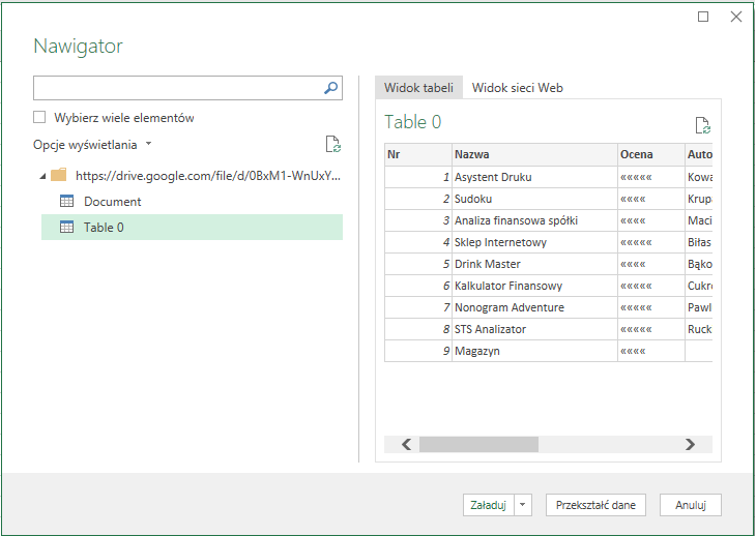This screenshot has height=537, width=755.
Task: Open the dropdown arrow beside Załaduj
Action: click(525, 505)
